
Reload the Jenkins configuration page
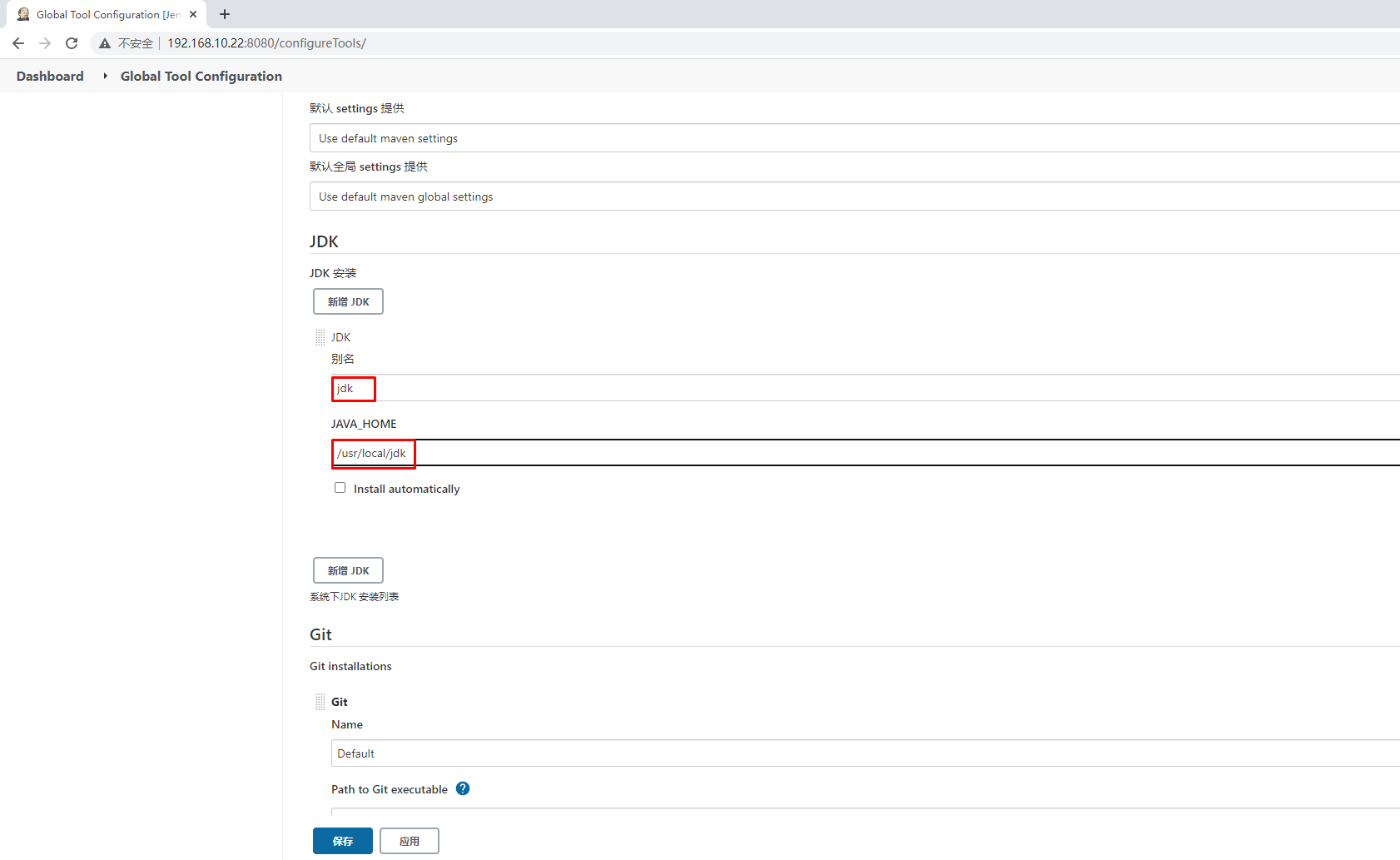point(72,43)
